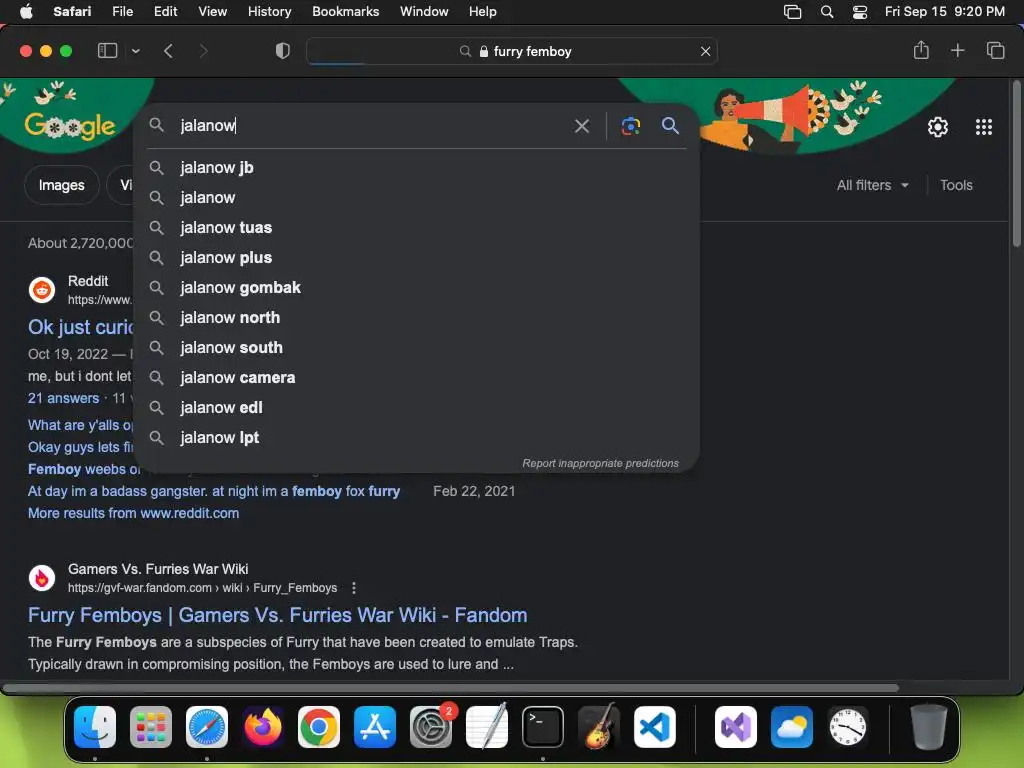Click the blue Google search magnifier button
The image size is (1024, 768).
[670, 125]
